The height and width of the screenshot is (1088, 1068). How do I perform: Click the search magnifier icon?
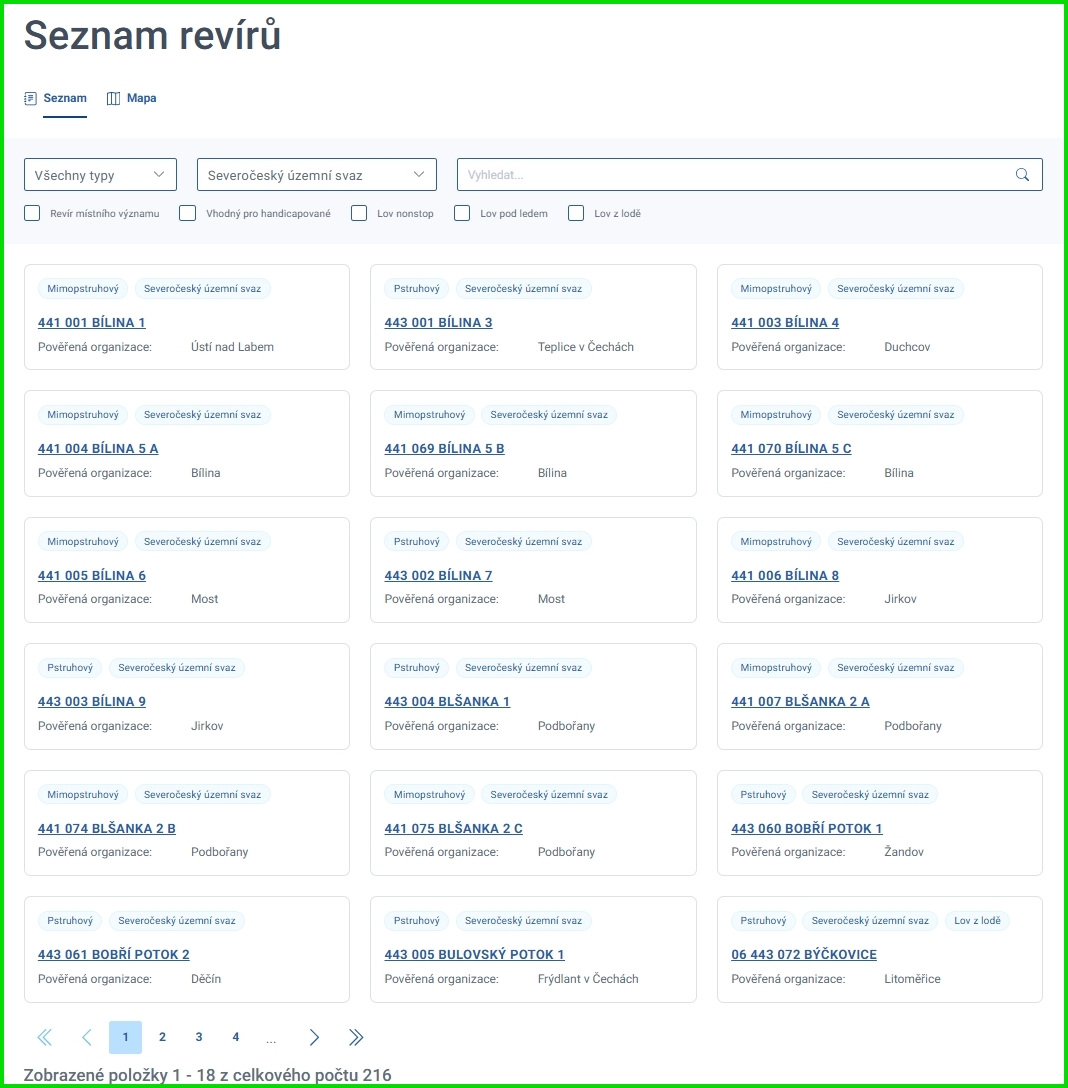(x=1022, y=175)
